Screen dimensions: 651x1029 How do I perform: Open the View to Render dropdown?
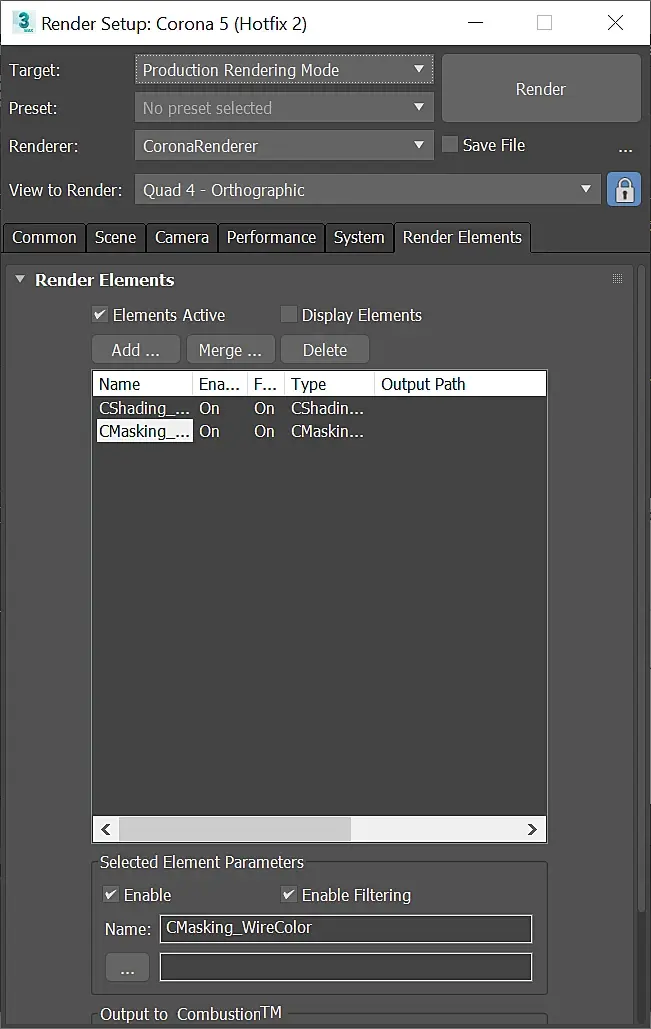coord(368,190)
